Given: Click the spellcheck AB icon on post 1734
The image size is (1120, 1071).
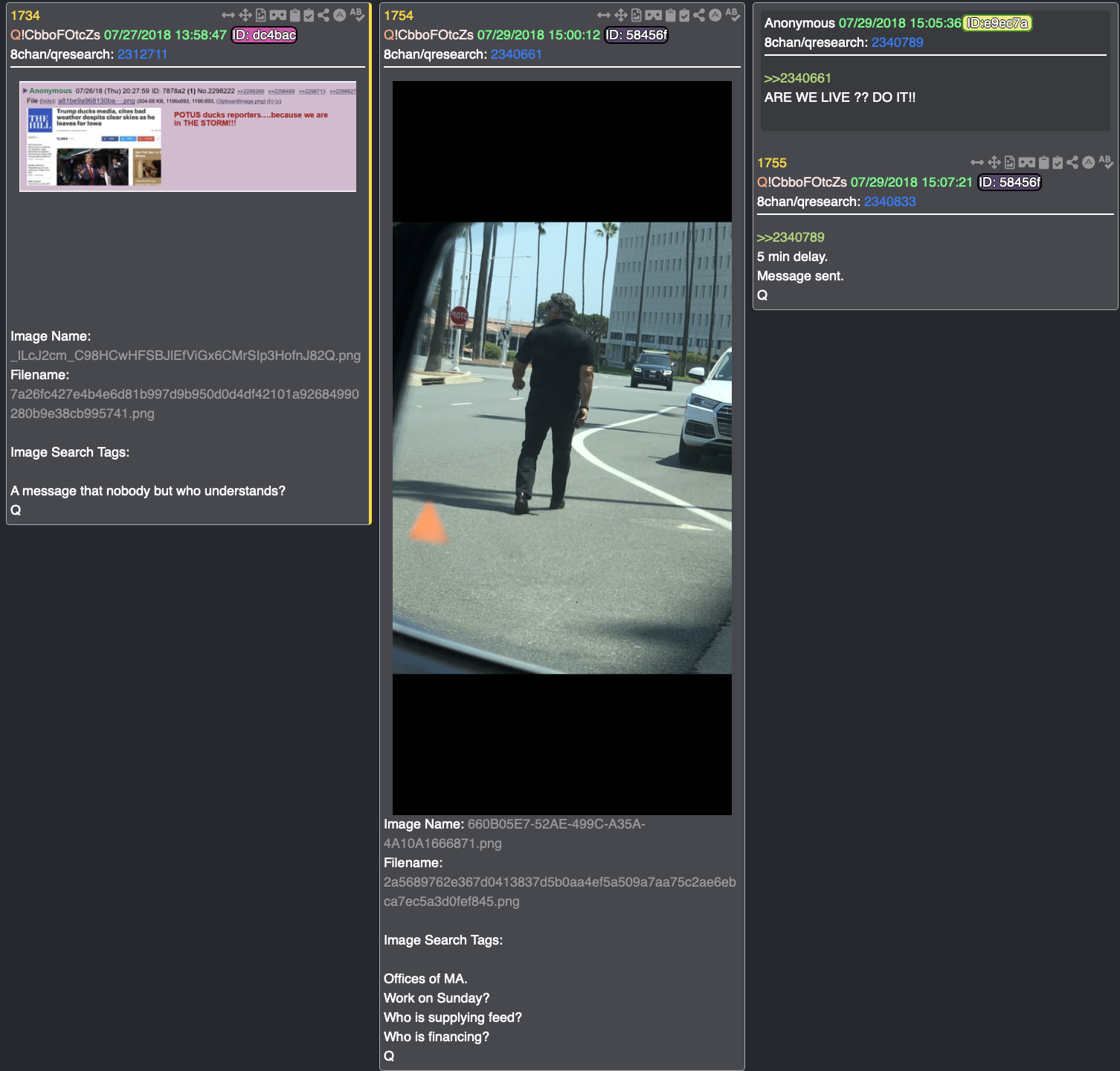Looking at the screenshot, I should pyautogui.click(x=357, y=15).
